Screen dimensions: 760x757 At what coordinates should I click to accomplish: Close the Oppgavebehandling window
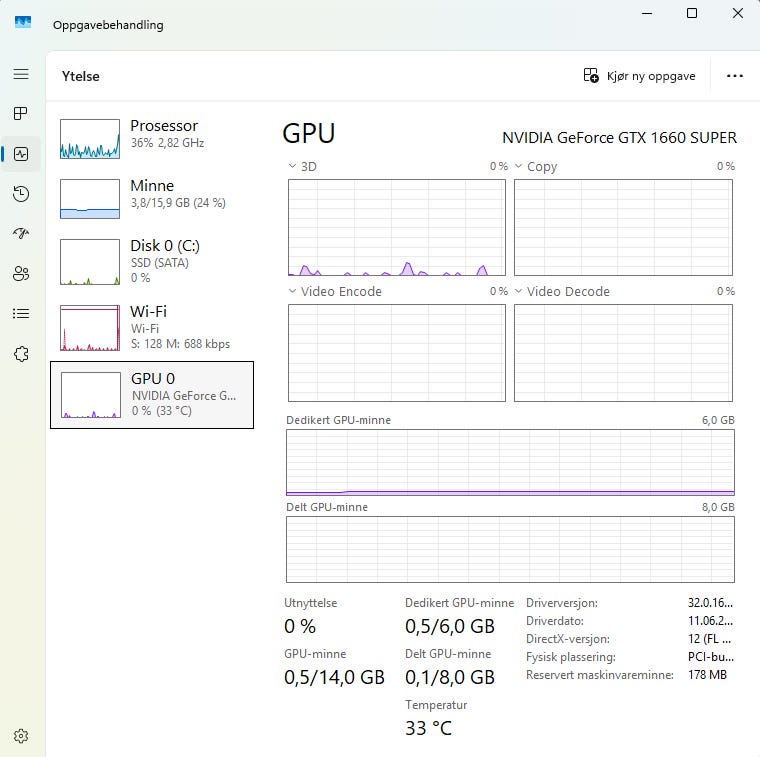[x=738, y=13]
